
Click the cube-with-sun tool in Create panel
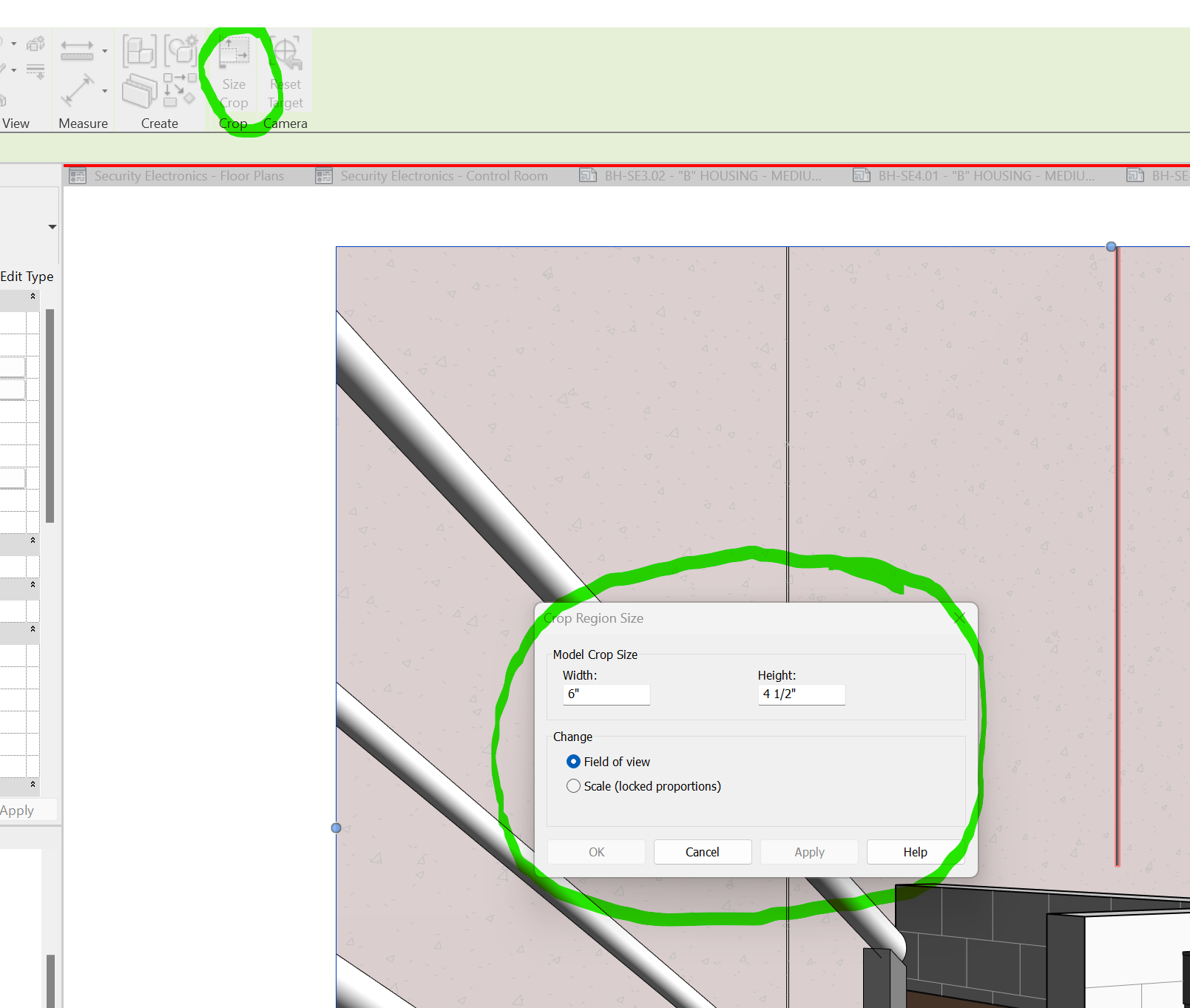pyautogui.click(x=182, y=50)
